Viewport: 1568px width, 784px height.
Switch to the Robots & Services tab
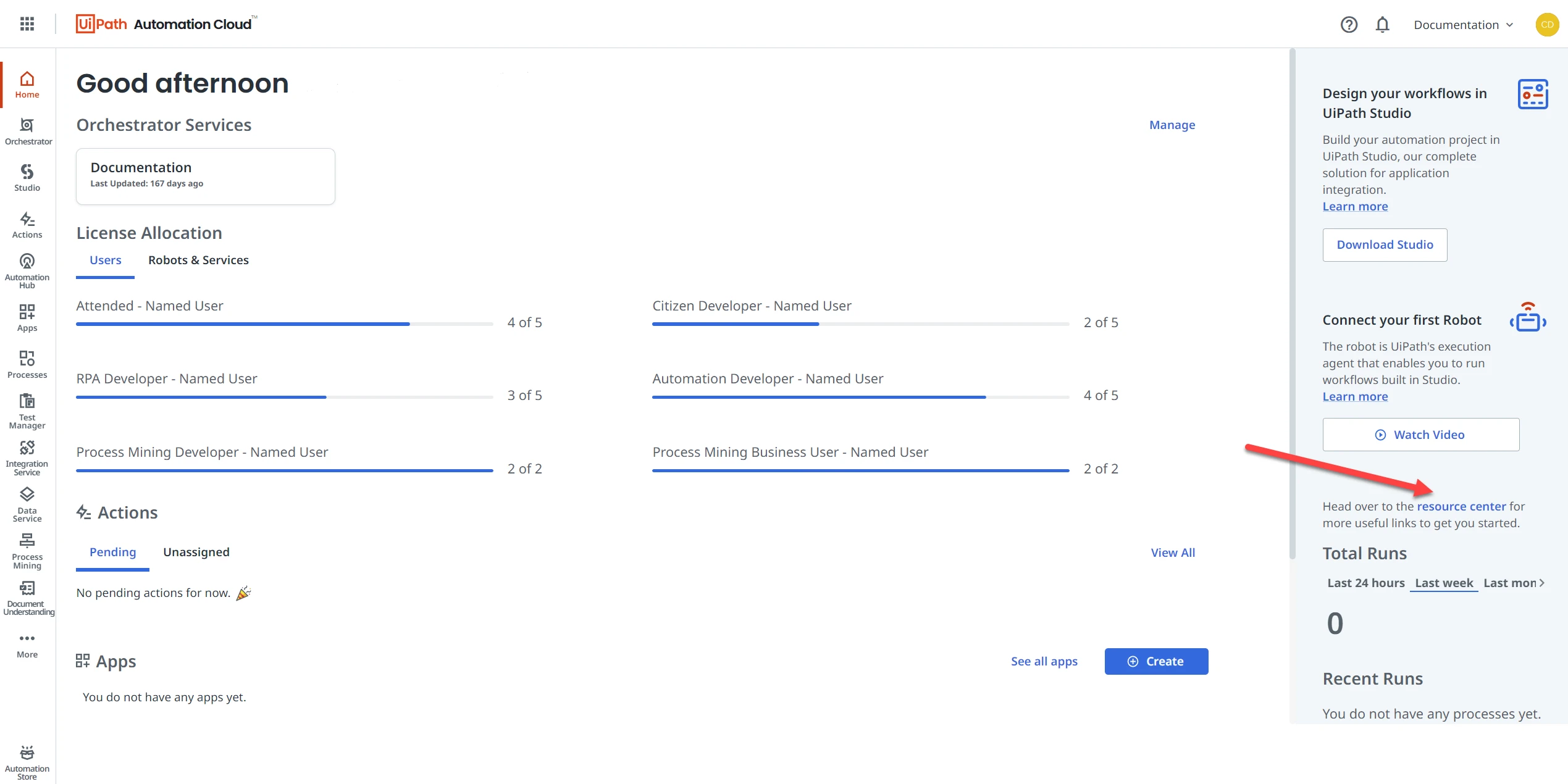[x=198, y=261]
